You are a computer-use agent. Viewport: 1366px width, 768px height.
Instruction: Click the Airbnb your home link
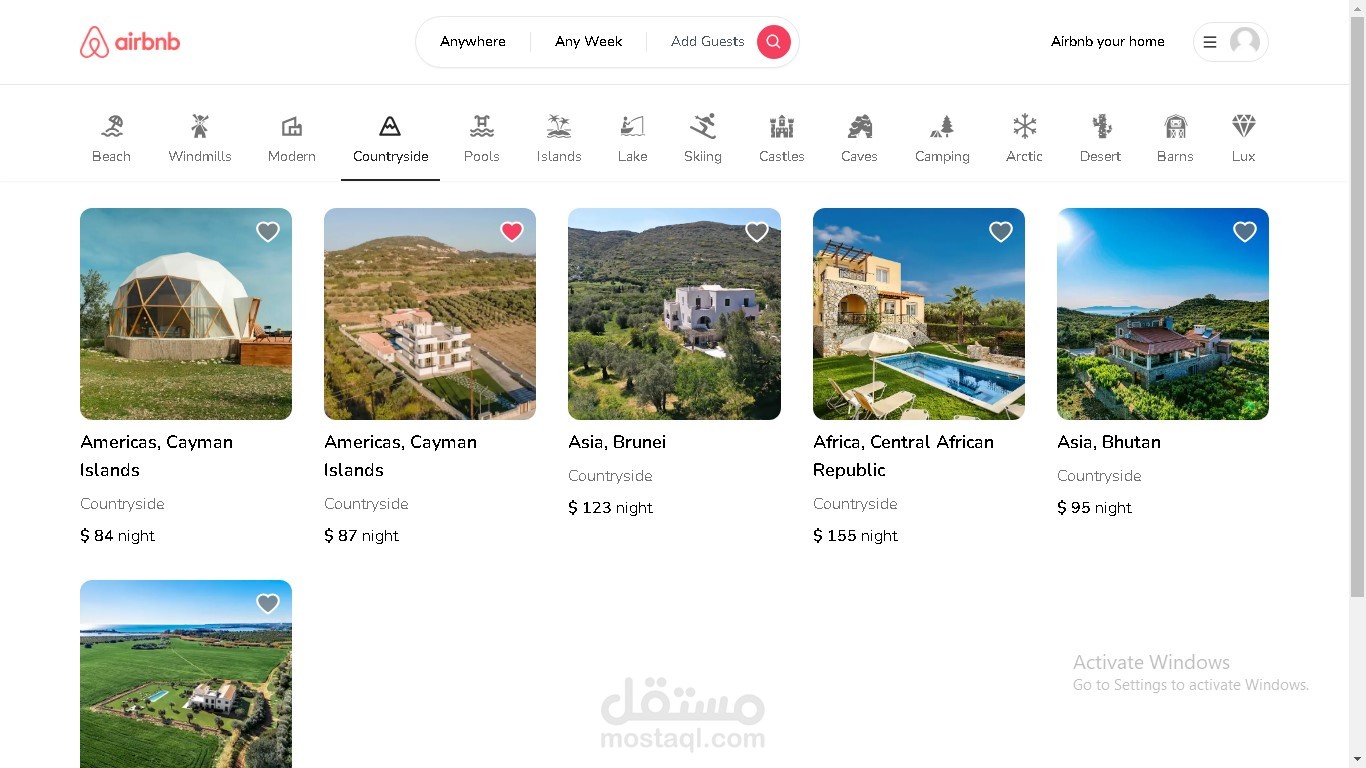1108,42
